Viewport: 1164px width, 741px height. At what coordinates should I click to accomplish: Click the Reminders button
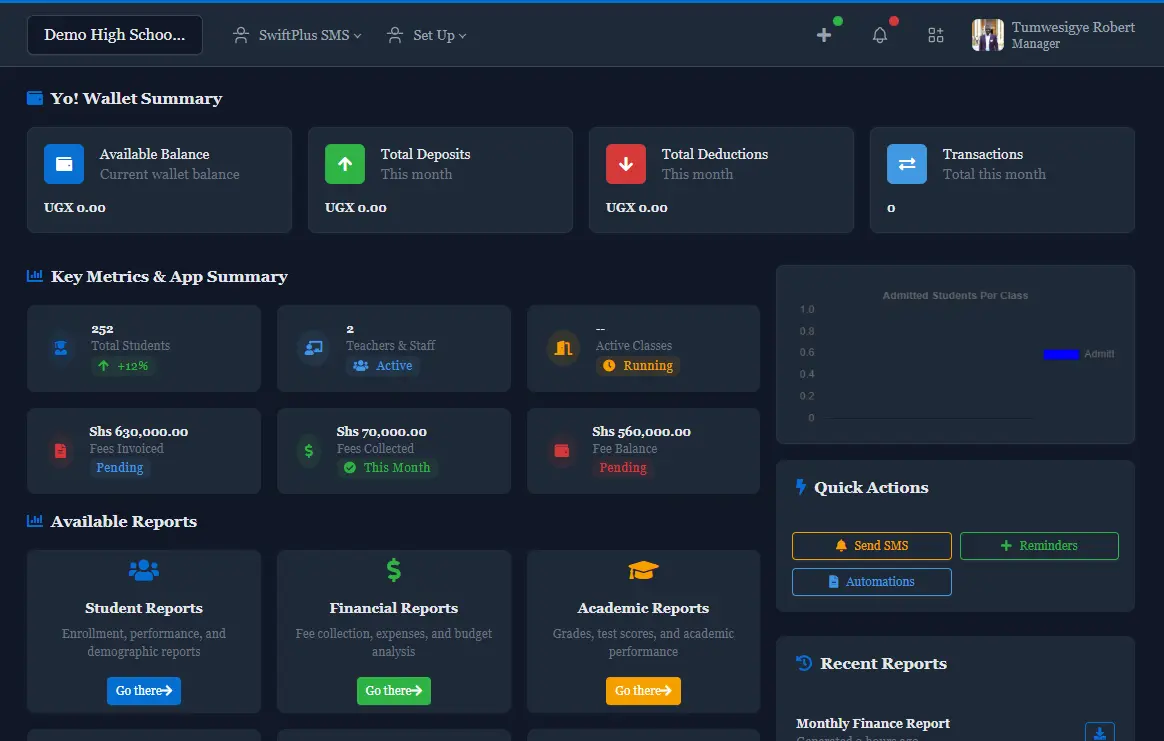(1039, 546)
